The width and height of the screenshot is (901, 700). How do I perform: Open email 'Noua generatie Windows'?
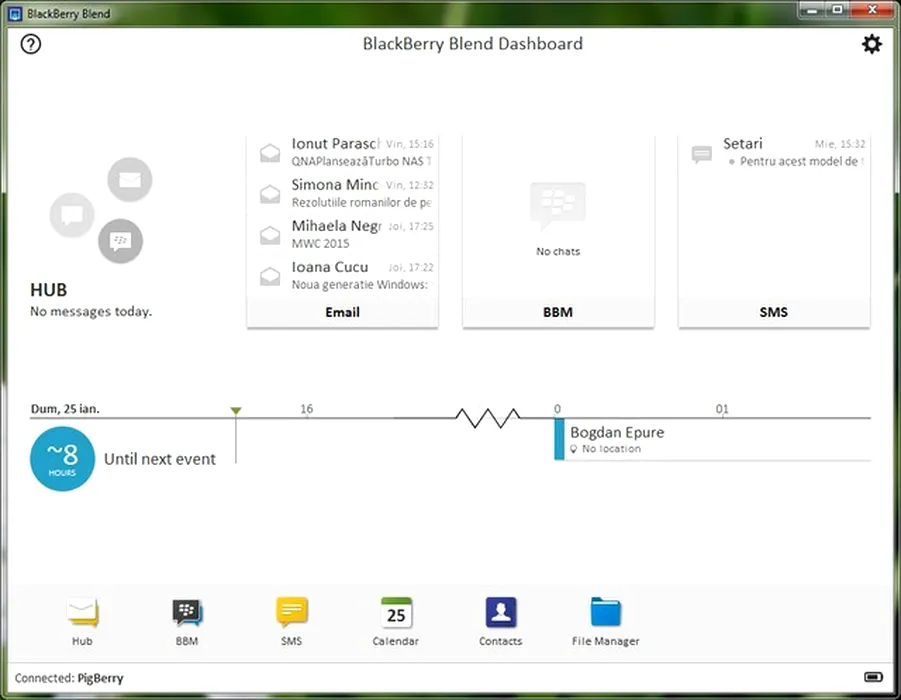(342, 276)
